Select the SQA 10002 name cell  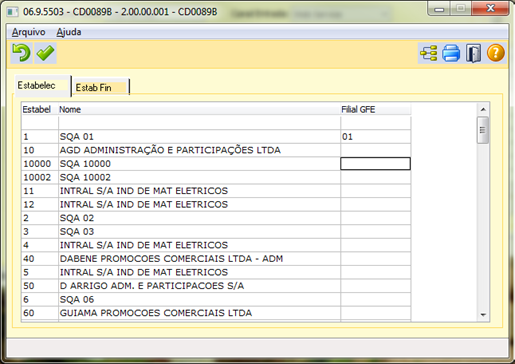click(x=199, y=177)
